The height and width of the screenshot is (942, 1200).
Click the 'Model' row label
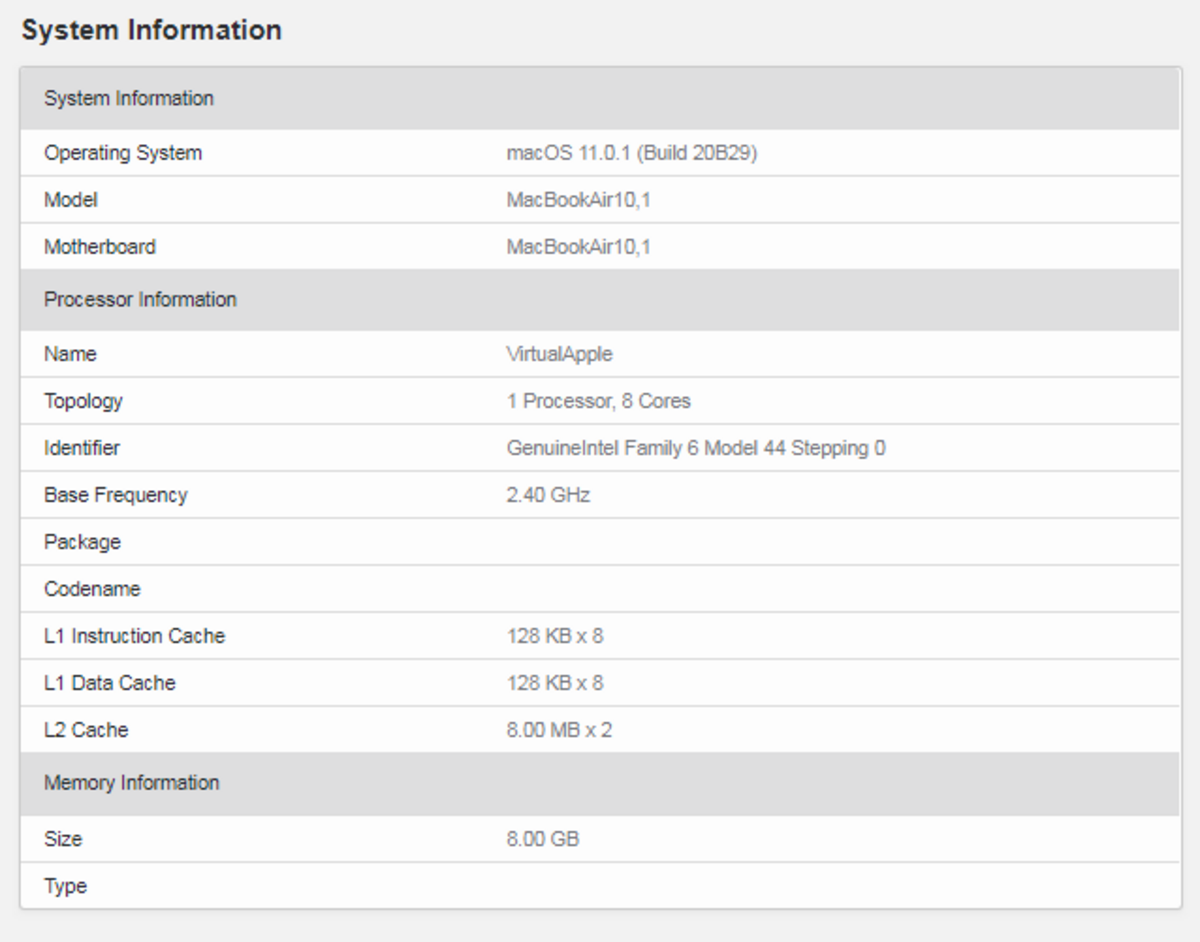click(x=71, y=200)
